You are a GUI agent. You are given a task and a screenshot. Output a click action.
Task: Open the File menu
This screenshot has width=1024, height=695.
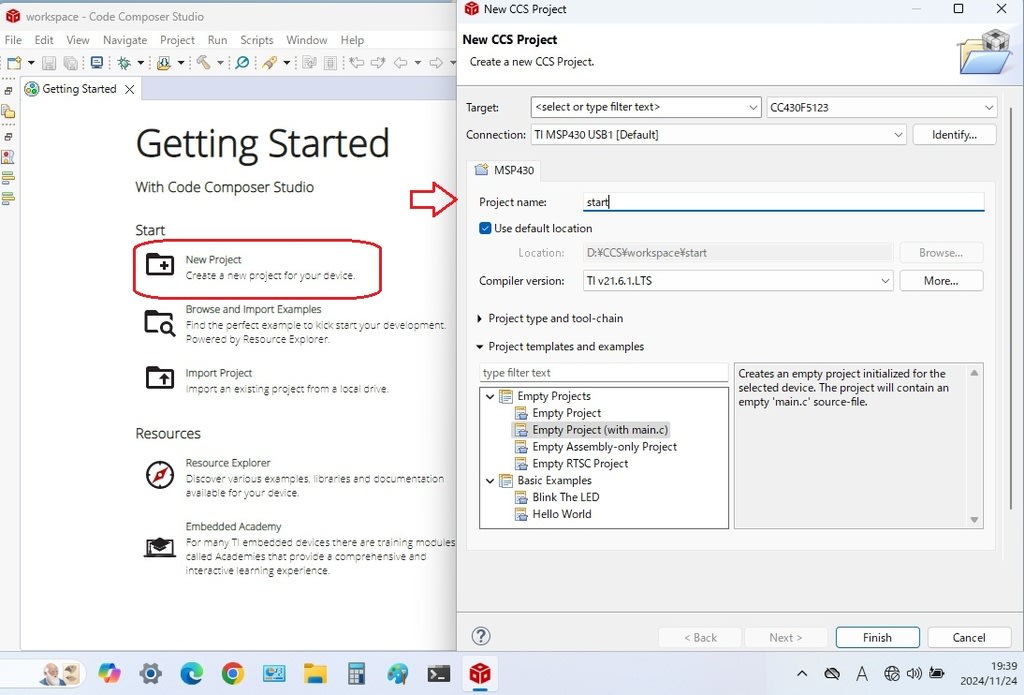click(x=13, y=40)
